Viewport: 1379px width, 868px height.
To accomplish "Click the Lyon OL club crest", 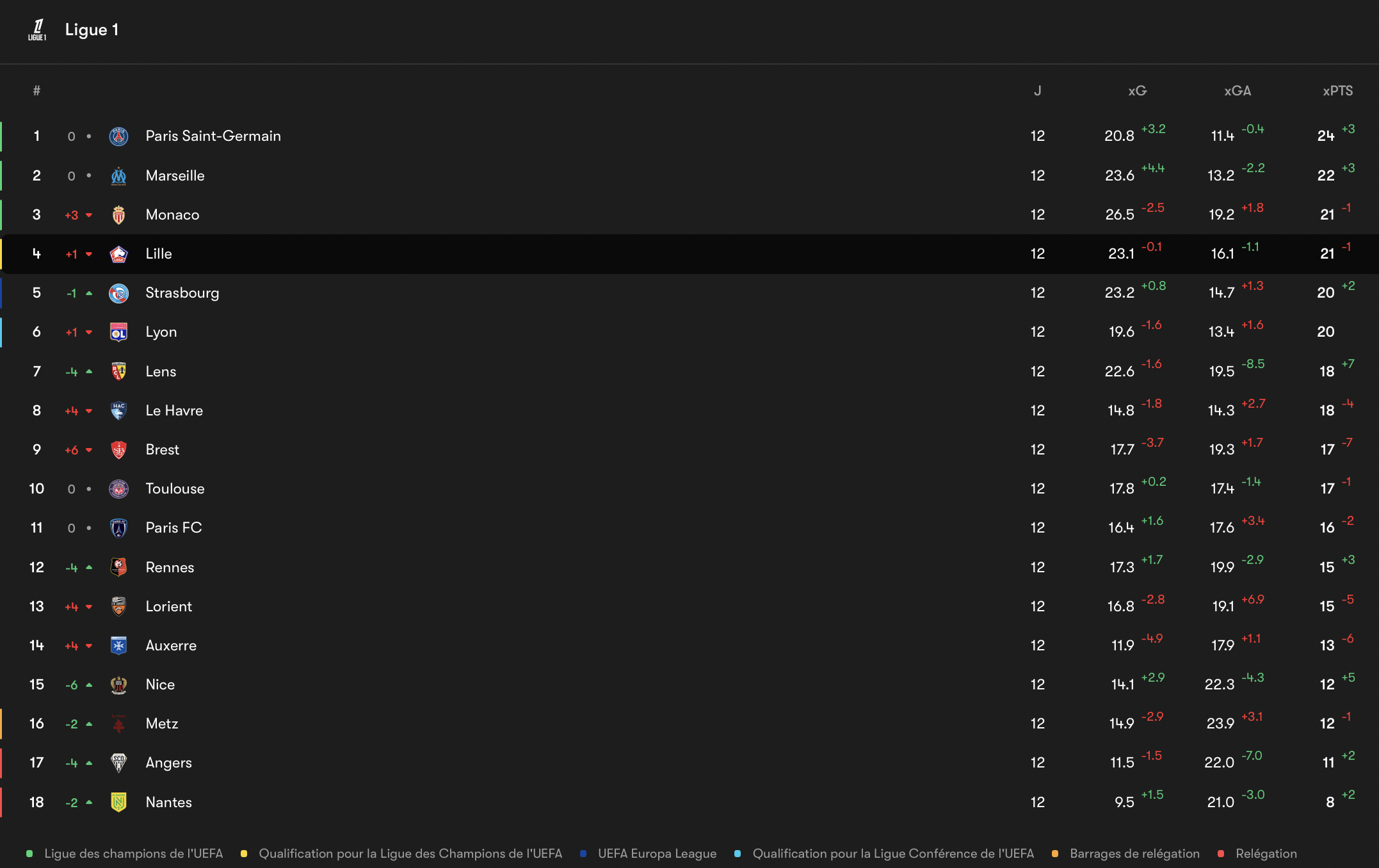I will coord(118,332).
